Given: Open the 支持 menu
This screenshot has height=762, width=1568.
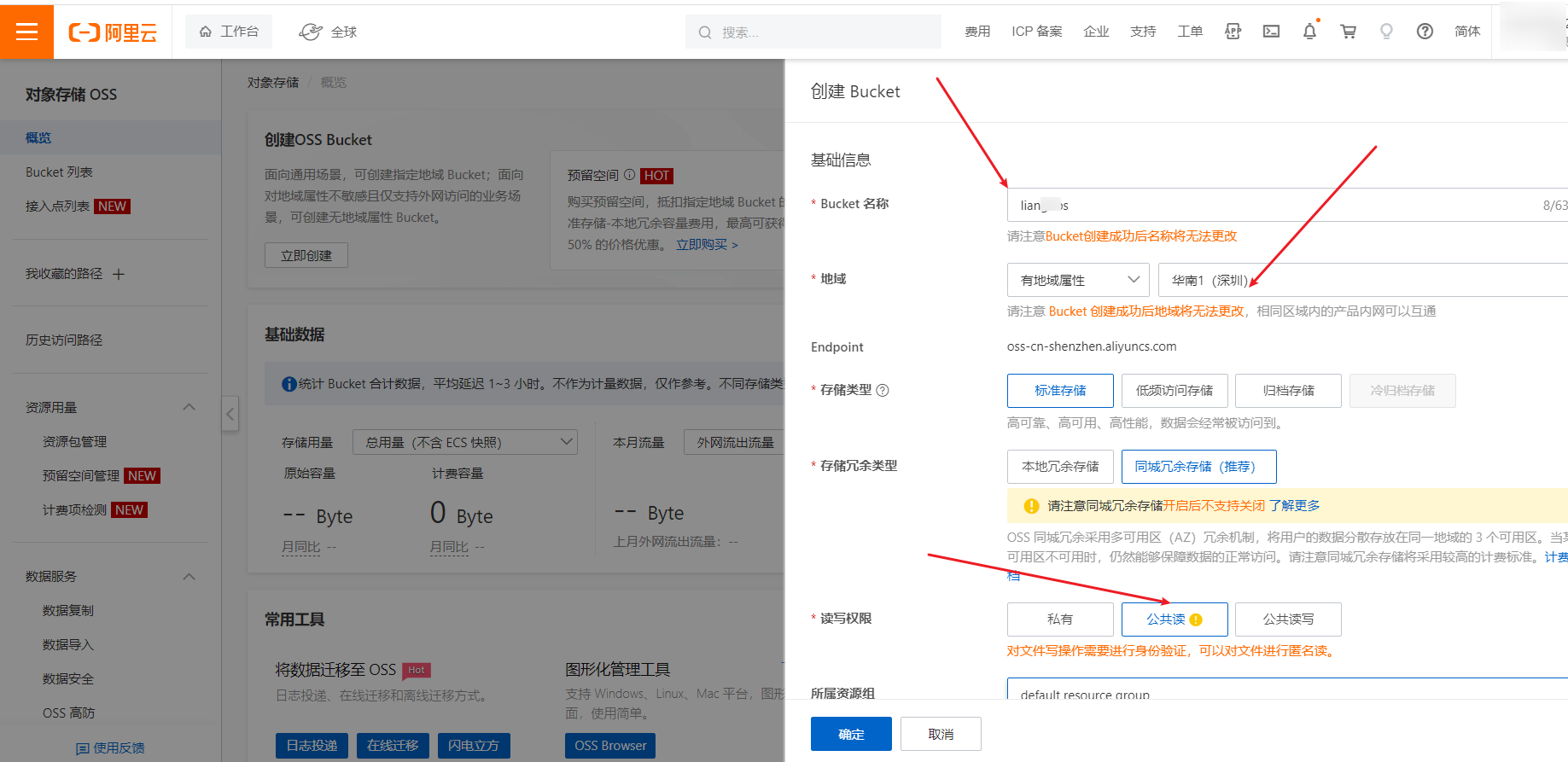Looking at the screenshot, I should 1143,32.
